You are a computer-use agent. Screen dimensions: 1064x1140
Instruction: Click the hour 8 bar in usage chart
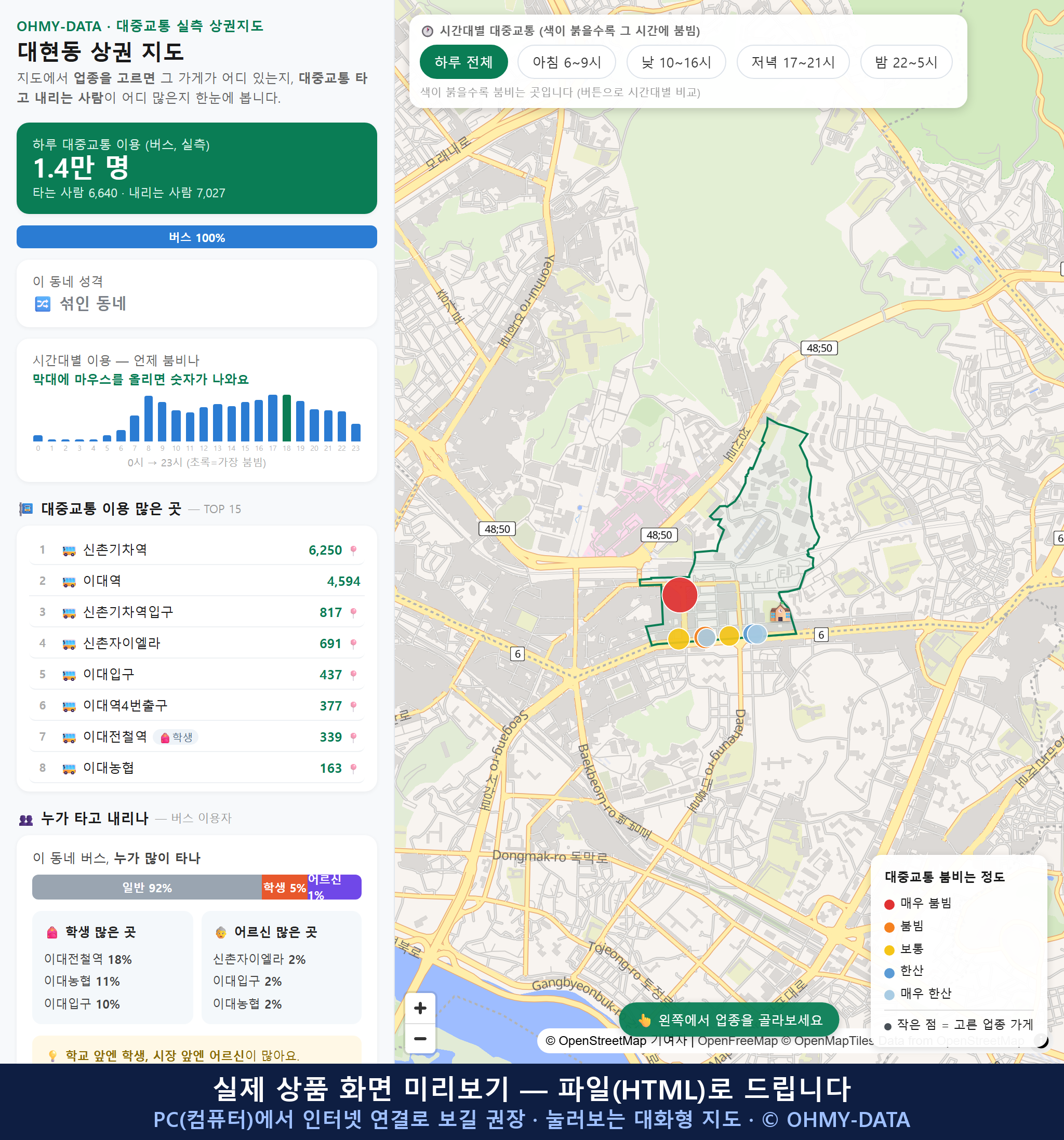pos(149,419)
